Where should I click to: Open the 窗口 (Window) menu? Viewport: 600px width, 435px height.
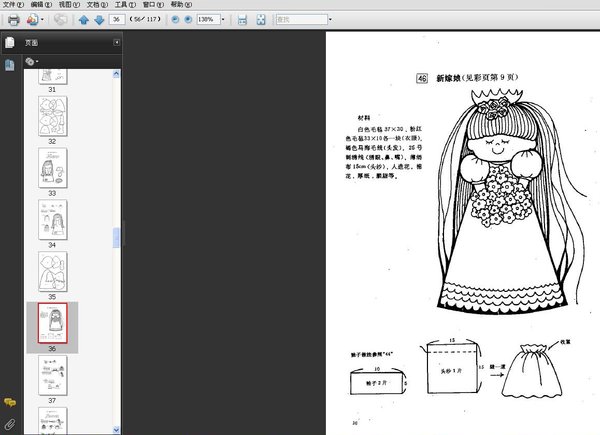pos(153,5)
